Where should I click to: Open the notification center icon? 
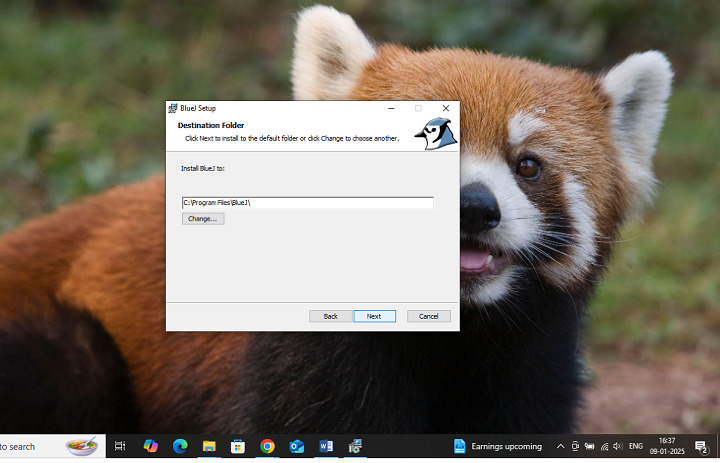(x=701, y=446)
